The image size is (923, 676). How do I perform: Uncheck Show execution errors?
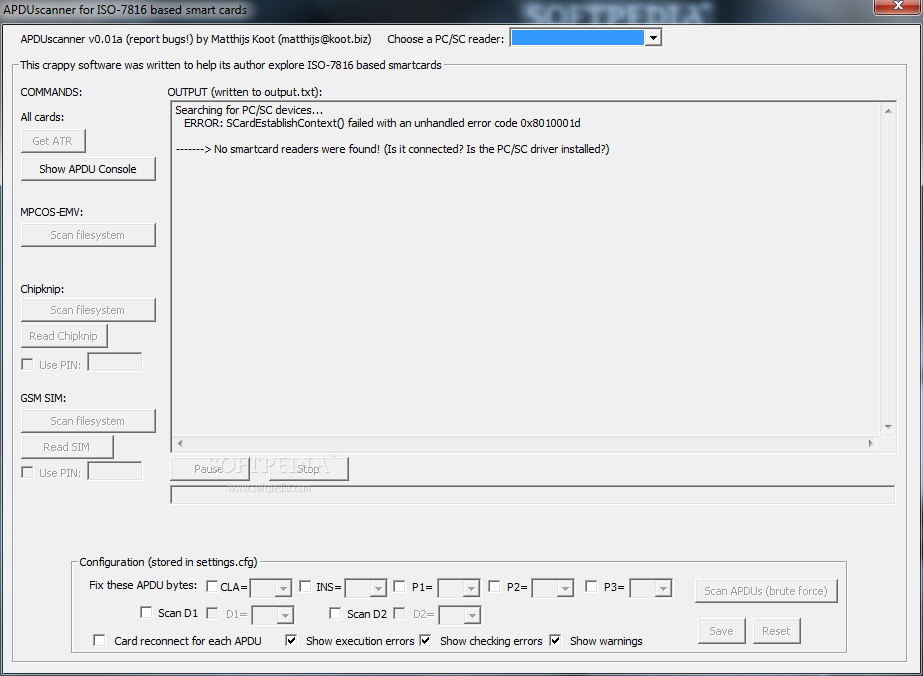[291, 640]
